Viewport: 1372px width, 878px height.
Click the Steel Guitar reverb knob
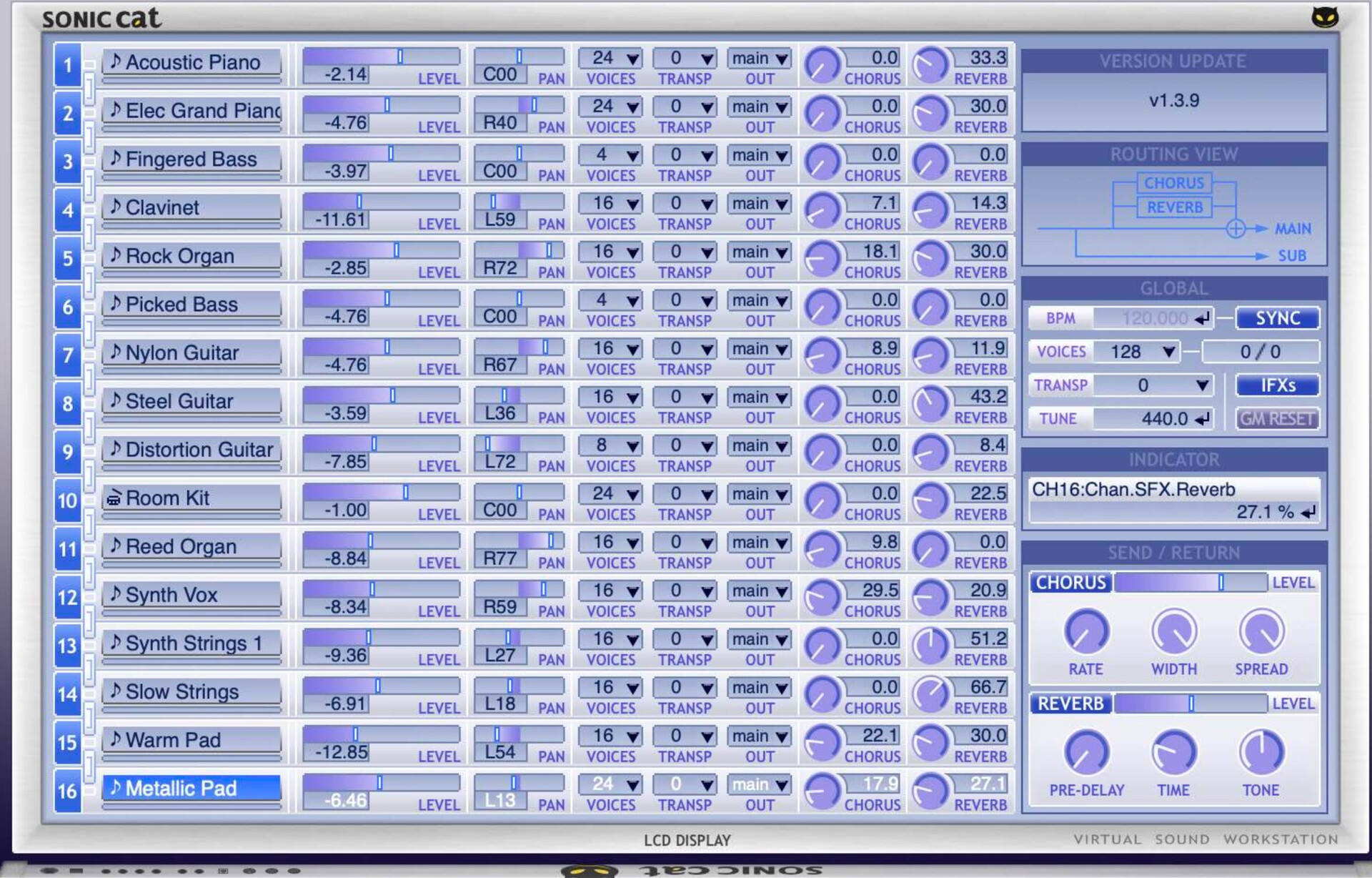click(930, 405)
